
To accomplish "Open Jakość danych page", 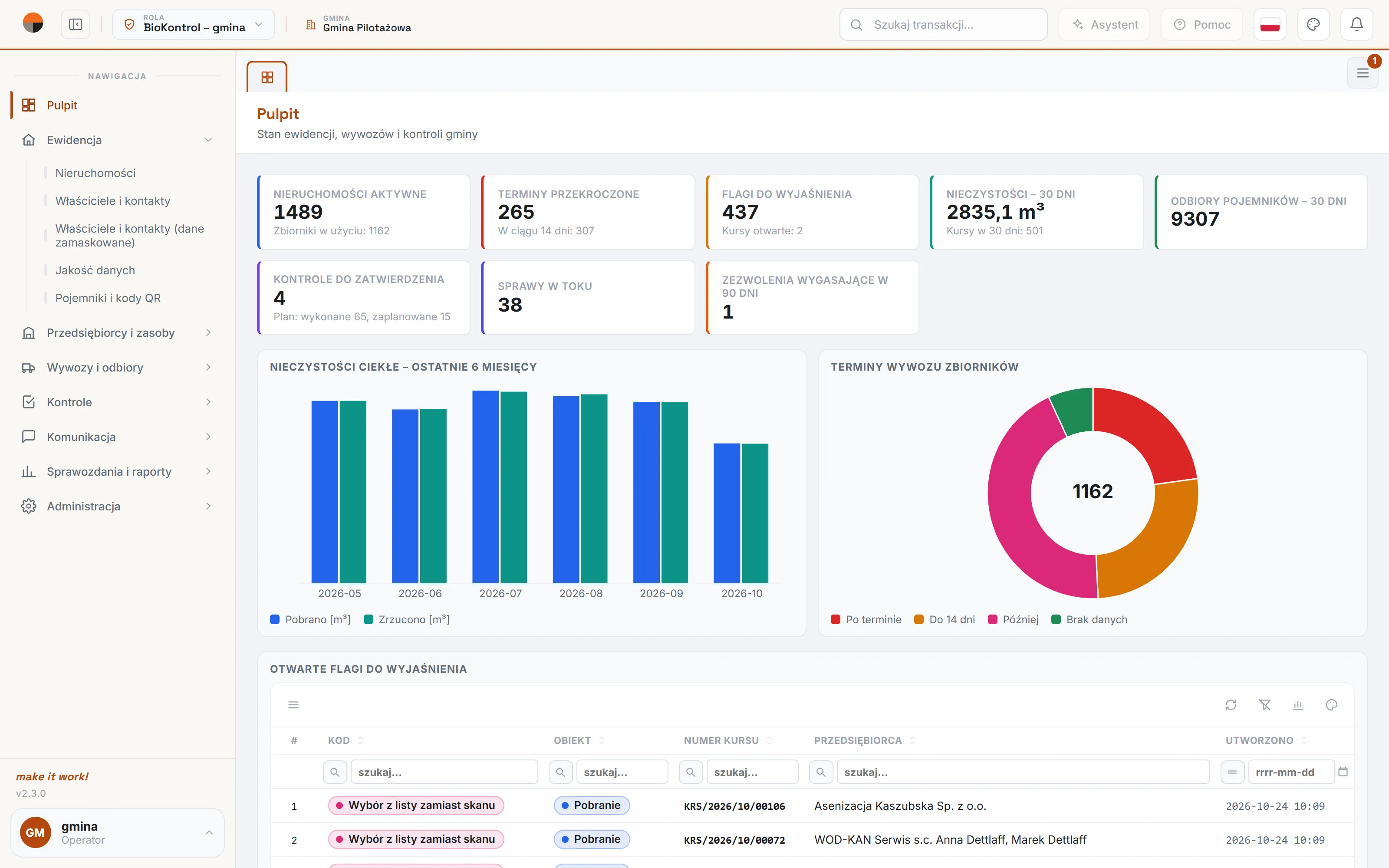I will (x=95, y=270).
